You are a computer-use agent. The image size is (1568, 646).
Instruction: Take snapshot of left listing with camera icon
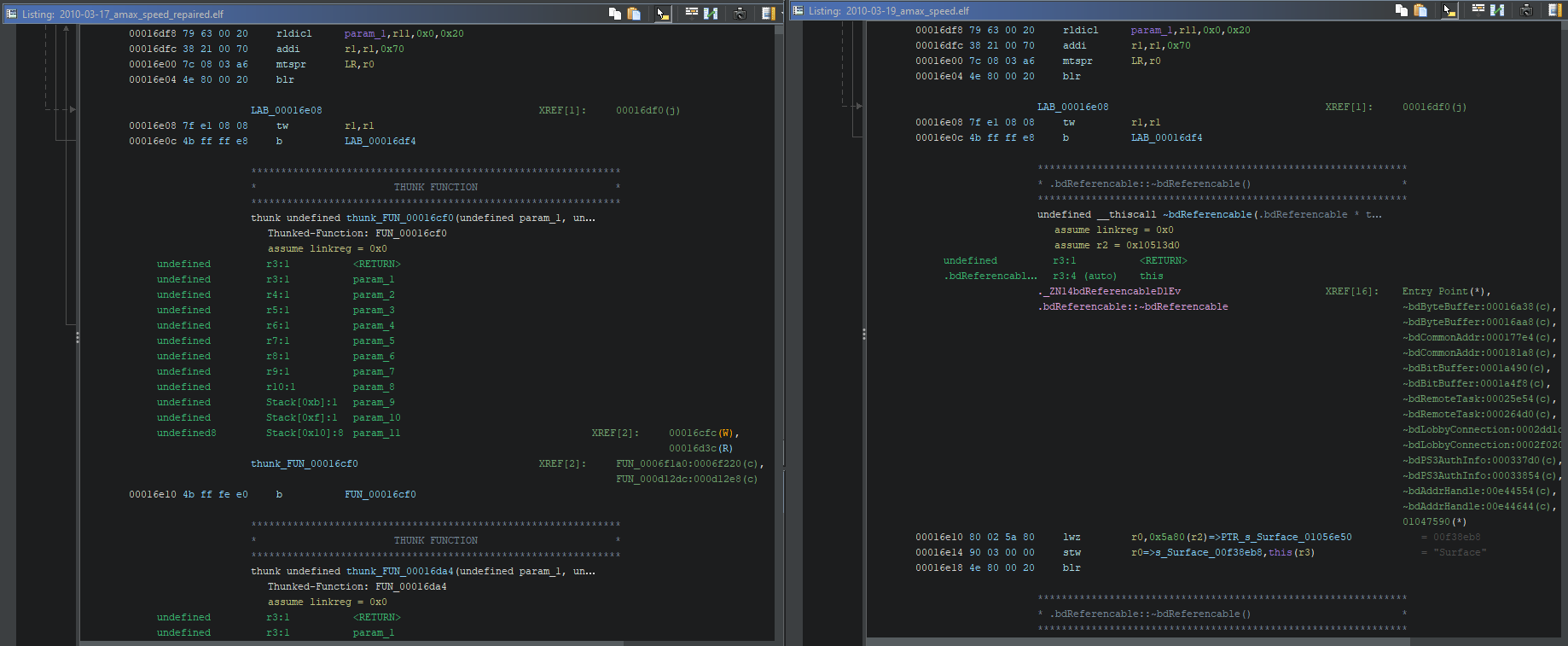tap(740, 14)
